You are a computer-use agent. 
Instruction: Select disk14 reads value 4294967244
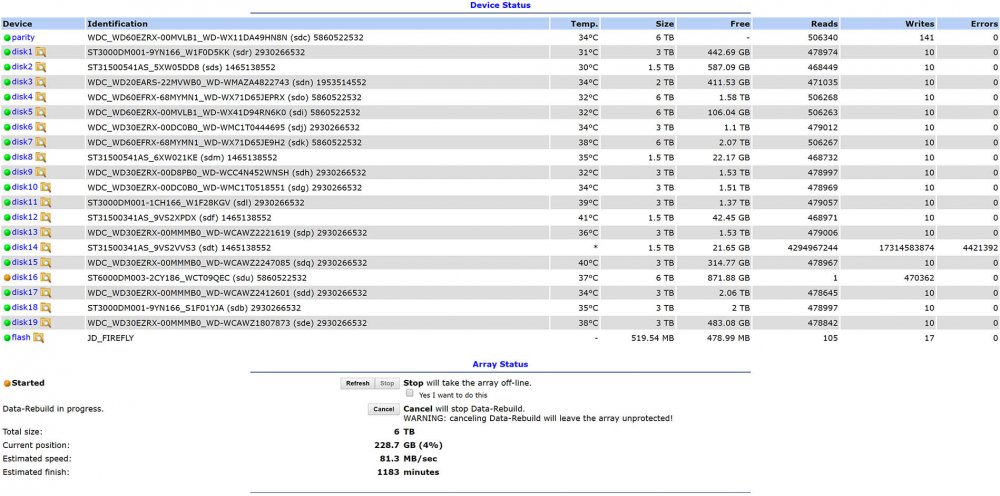coord(811,247)
